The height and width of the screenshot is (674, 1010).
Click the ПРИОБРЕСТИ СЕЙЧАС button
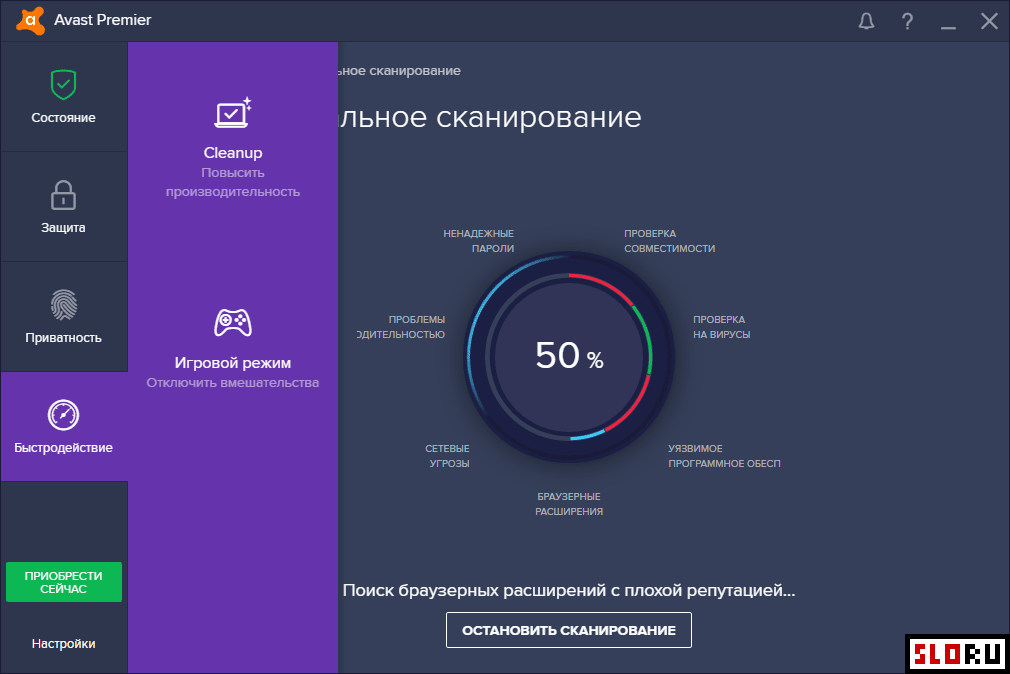click(x=64, y=582)
